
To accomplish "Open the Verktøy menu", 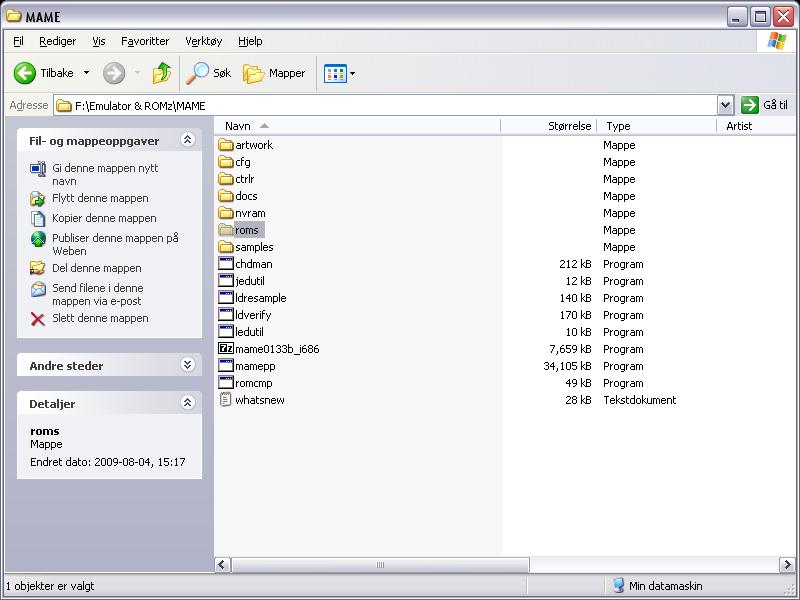I will click(204, 41).
